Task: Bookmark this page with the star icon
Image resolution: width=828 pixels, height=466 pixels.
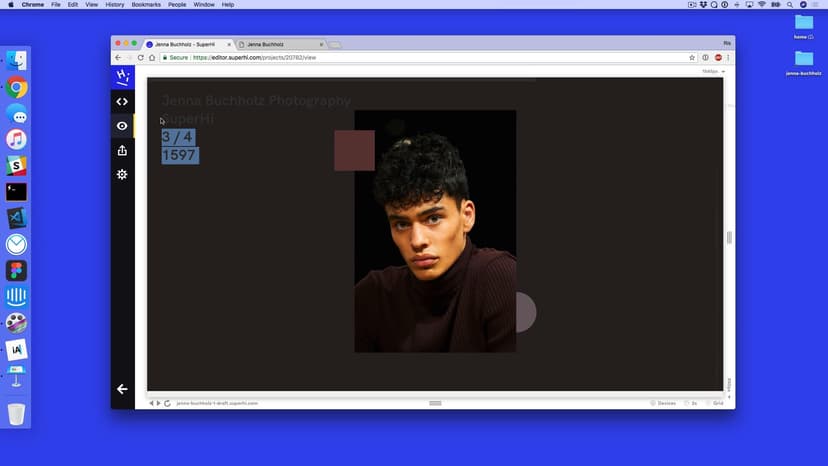Action: pyautogui.click(x=692, y=58)
